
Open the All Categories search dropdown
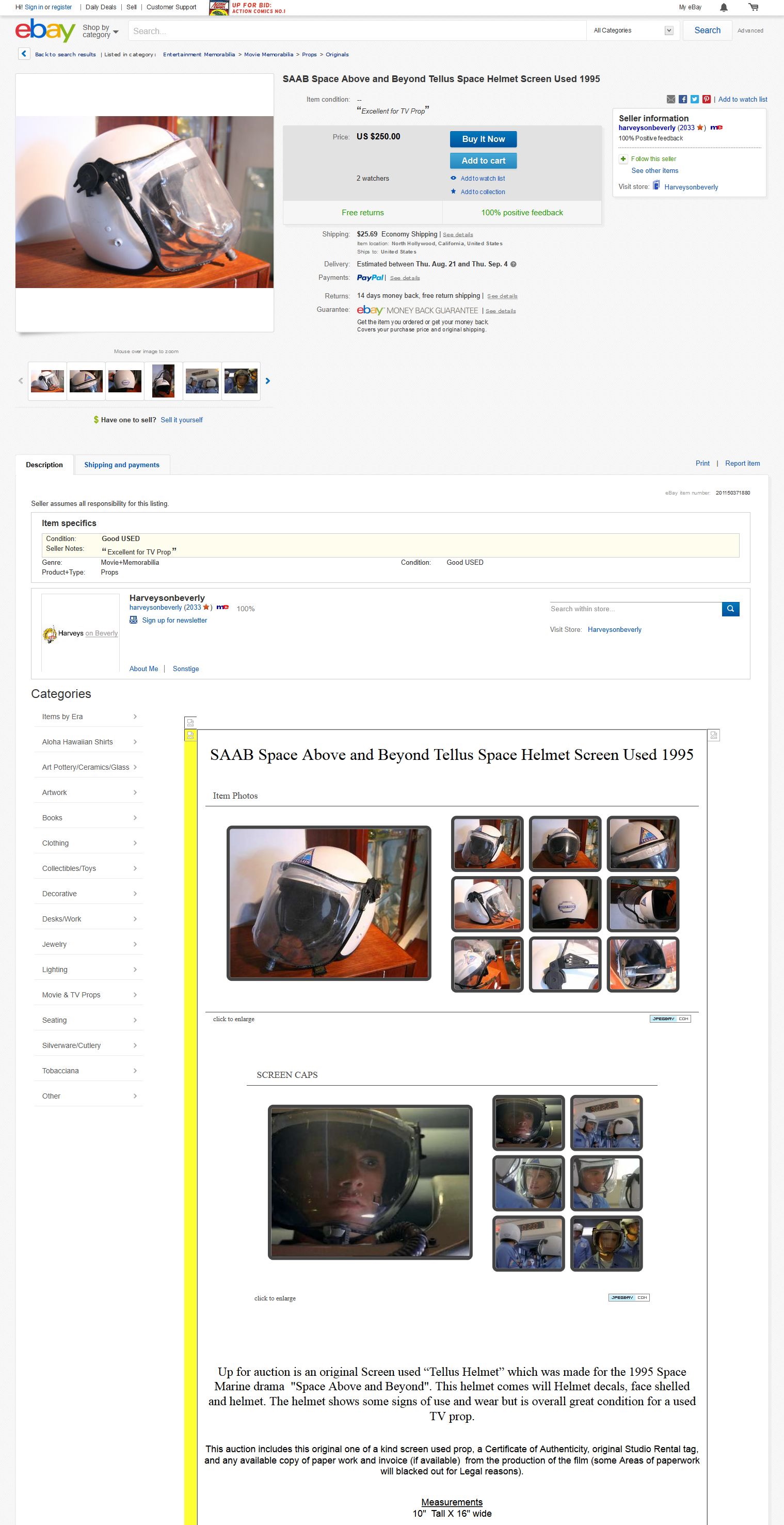(x=633, y=31)
